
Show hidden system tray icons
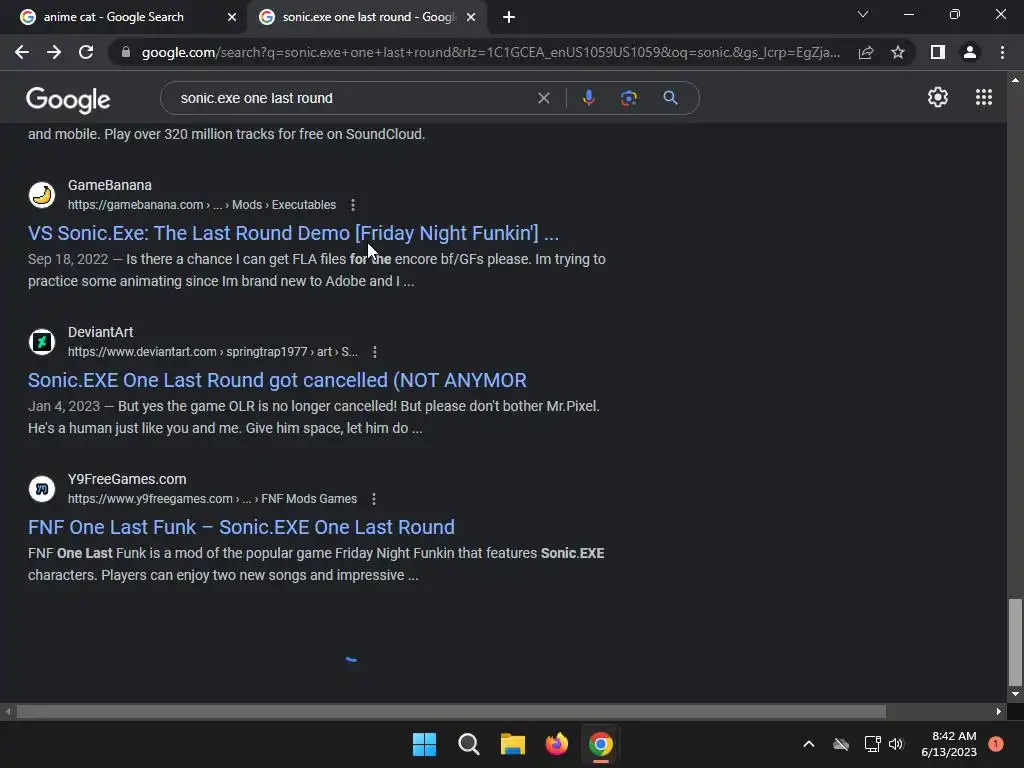(808, 744)
